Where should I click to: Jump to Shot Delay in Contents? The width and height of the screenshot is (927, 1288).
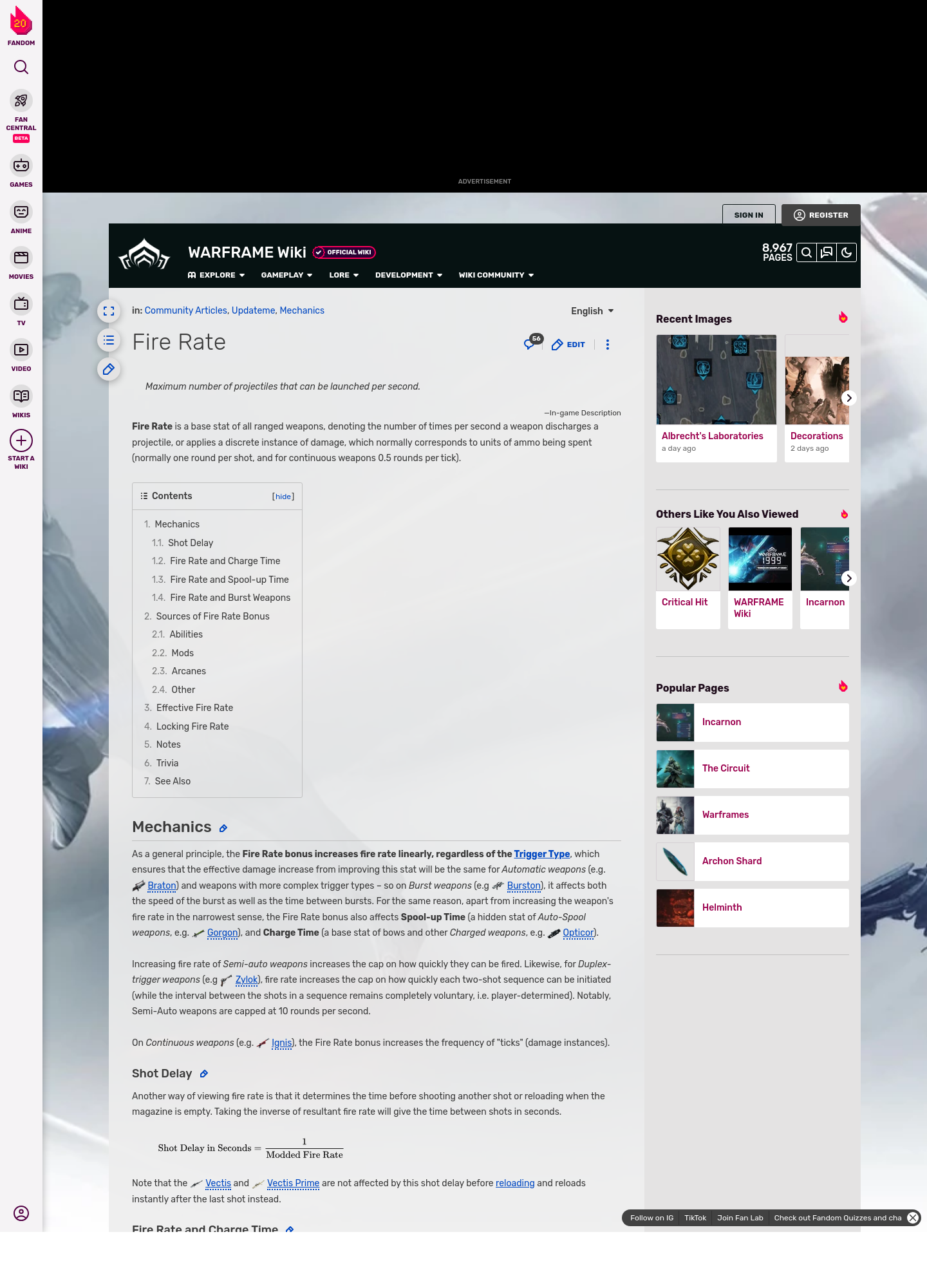tap(191, 543)
